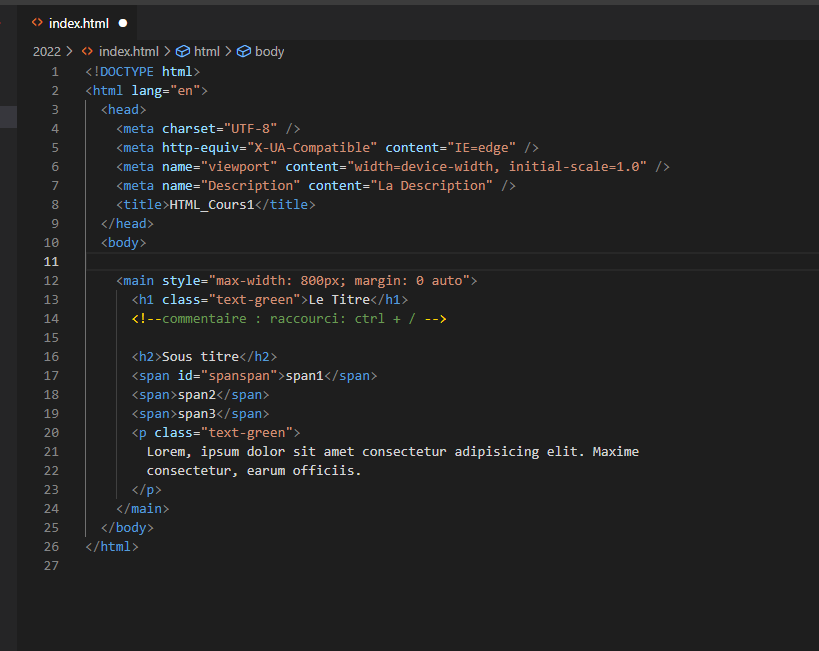Viewport: 819px width, 651px height.
Task: Click the cube icon beside the html breadcrumb
Action: coord(182,51)
